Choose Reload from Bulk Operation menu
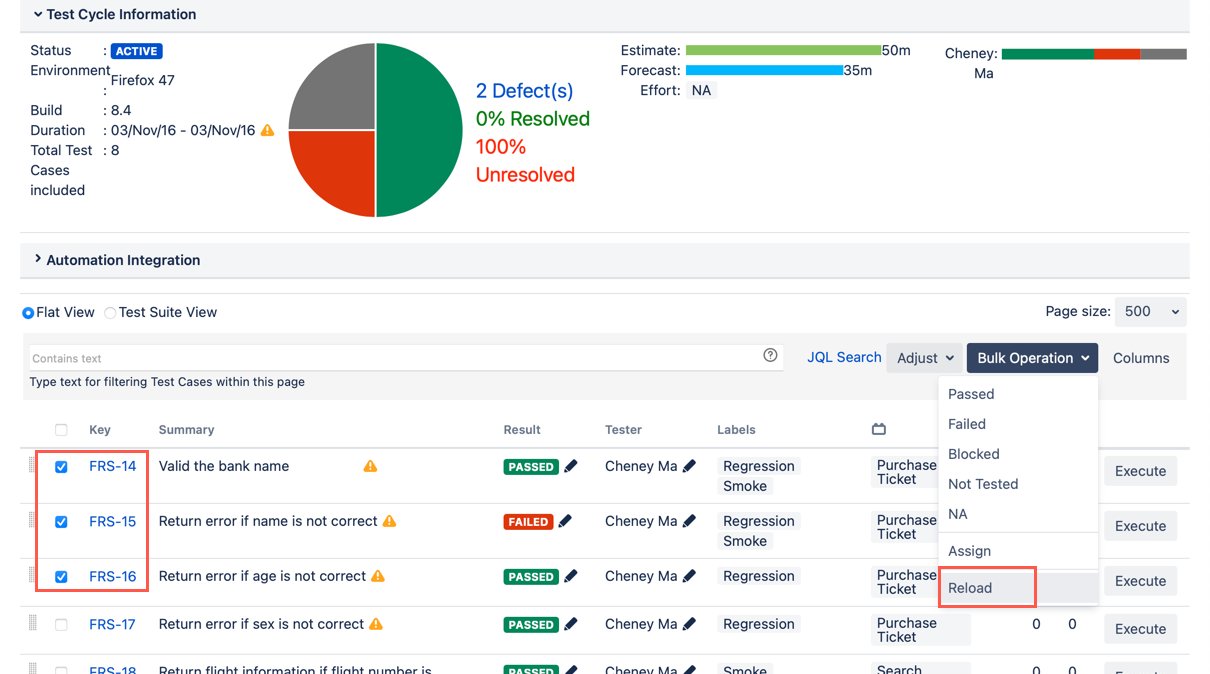 tap(970, 588)
